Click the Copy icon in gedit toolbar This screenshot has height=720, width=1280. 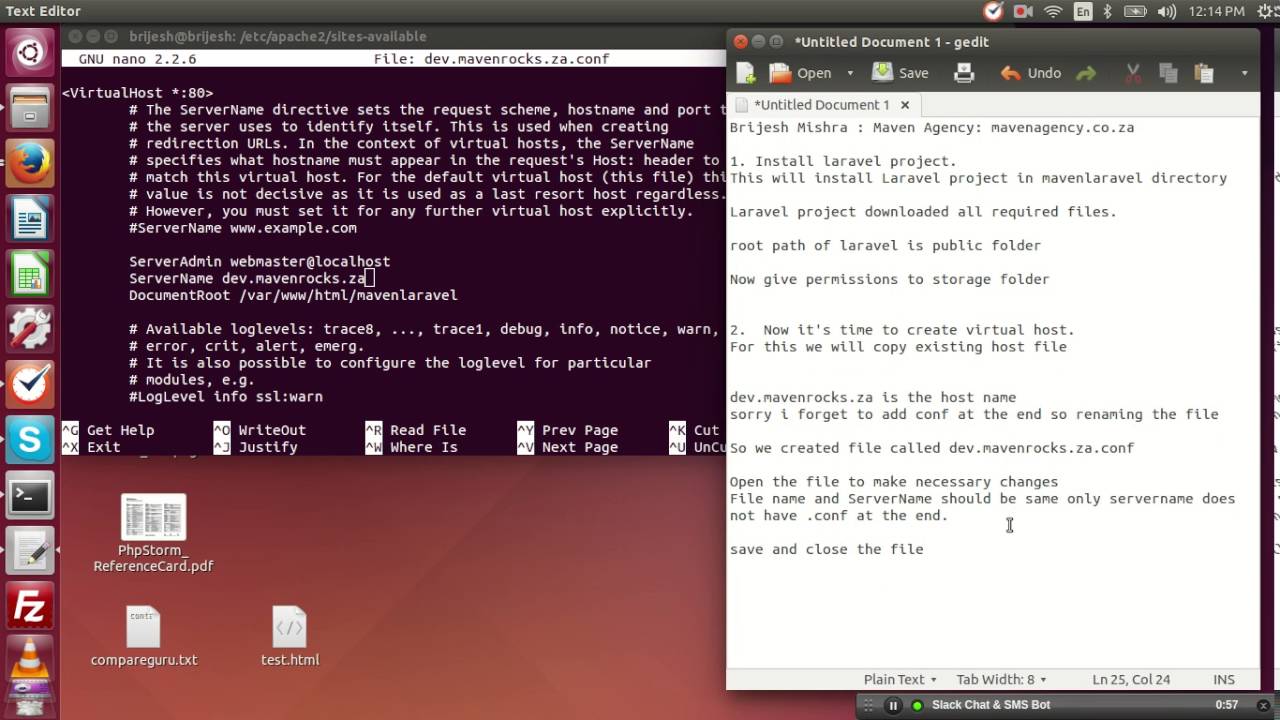(x=1168, y=73)
